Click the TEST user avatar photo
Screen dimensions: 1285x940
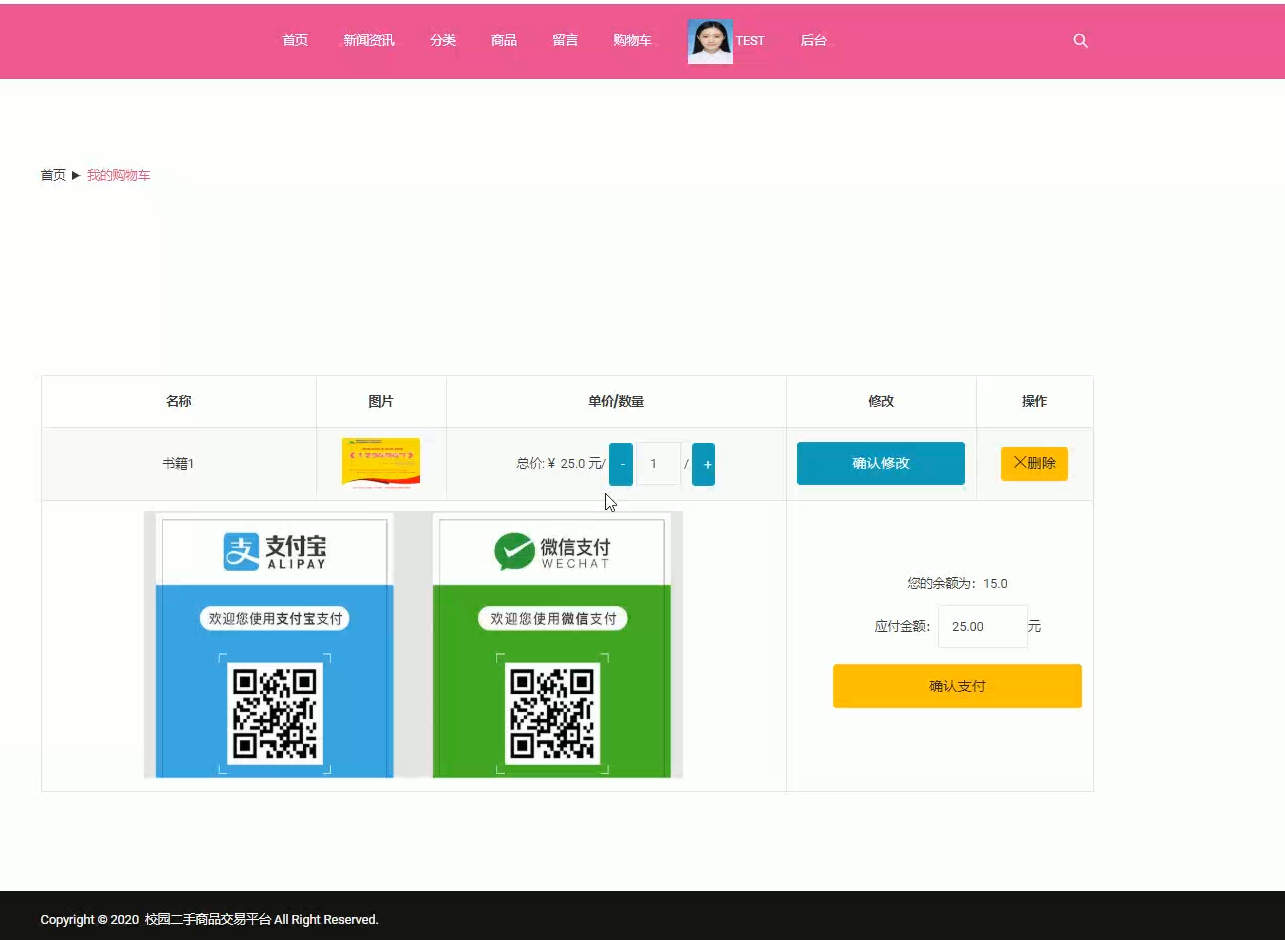710,41
